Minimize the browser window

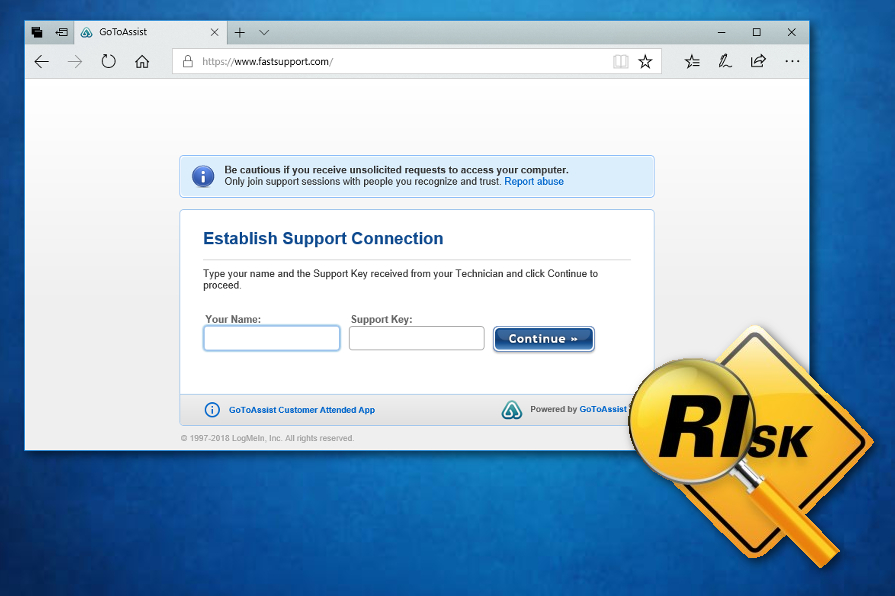pos(721,33)
